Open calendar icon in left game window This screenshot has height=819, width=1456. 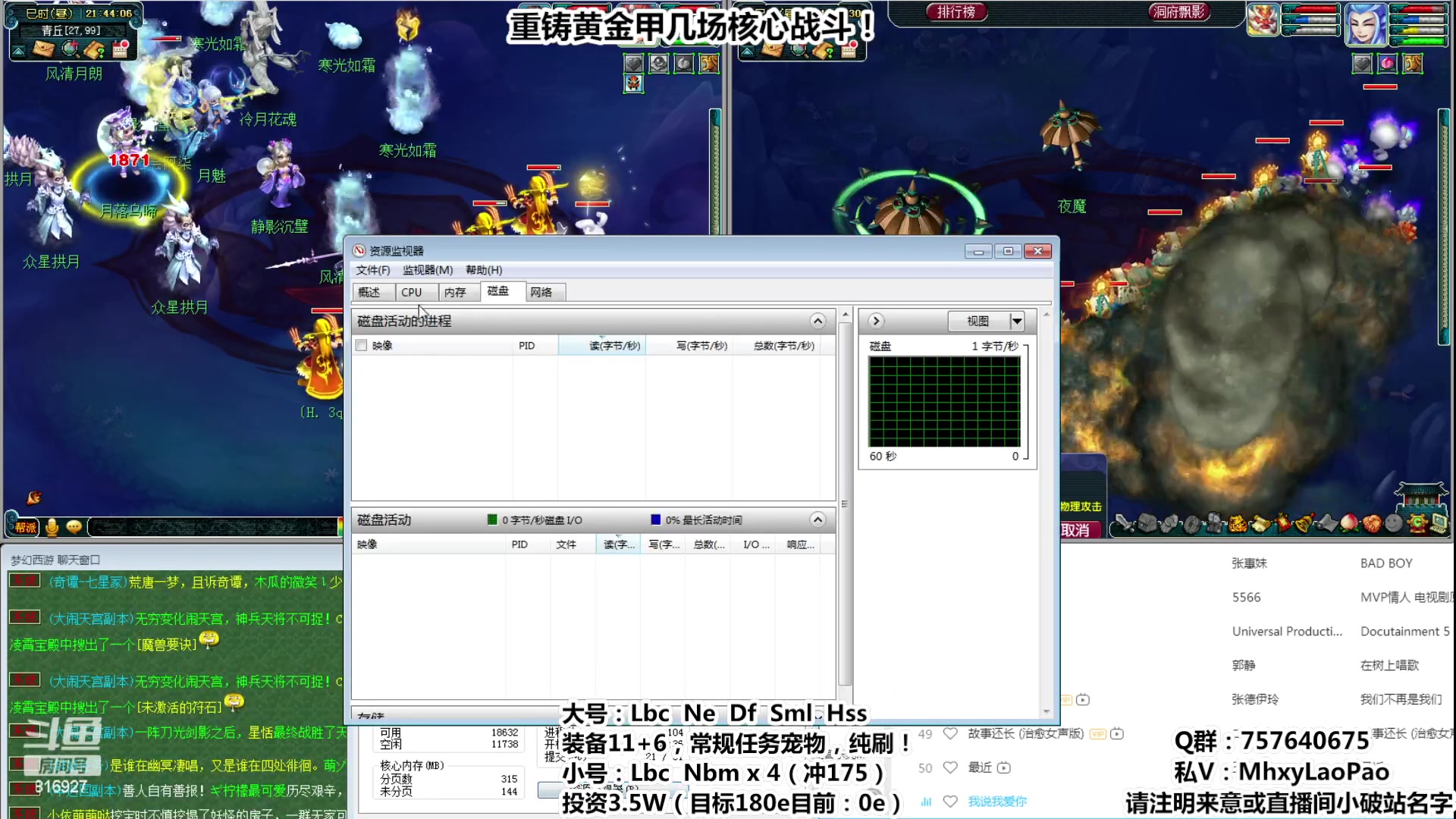[x=120, y=50]
